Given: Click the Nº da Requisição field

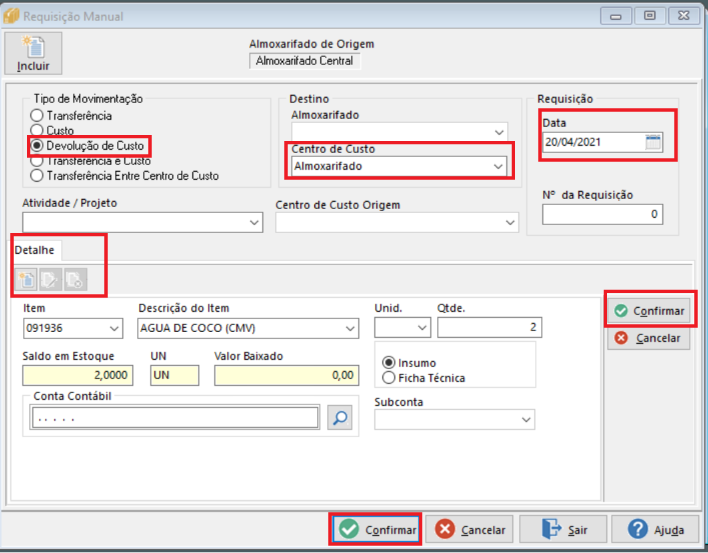Looking at the screenshot, I should [602, 214].
